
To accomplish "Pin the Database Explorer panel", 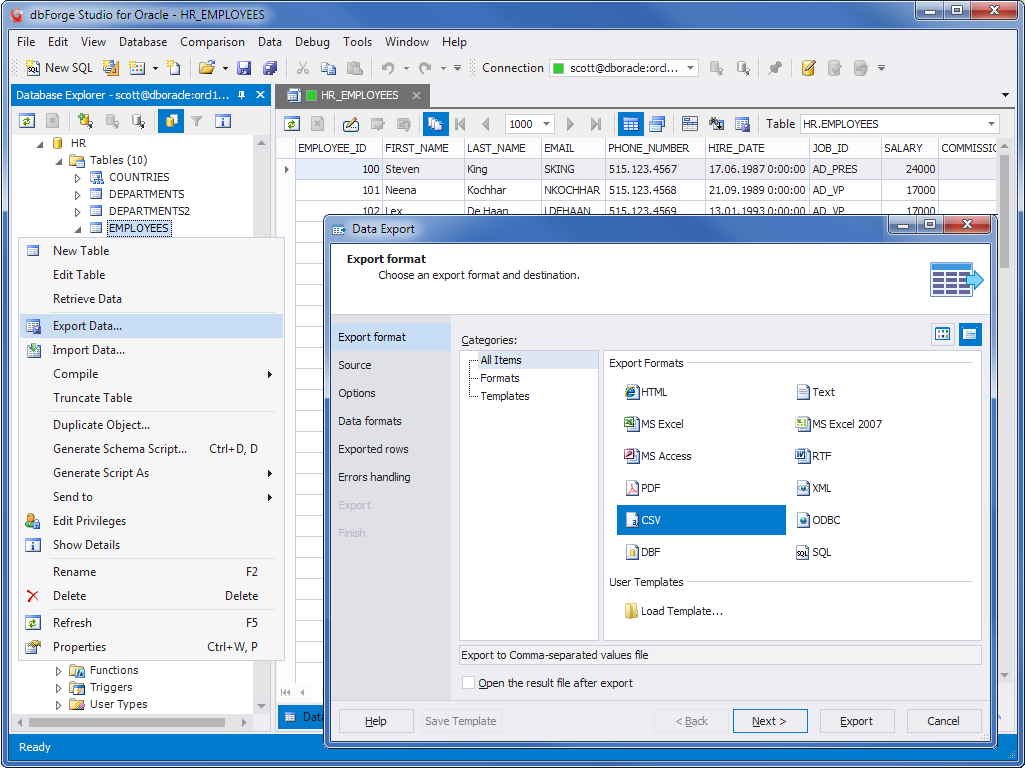I will click(x=241, y=95).
